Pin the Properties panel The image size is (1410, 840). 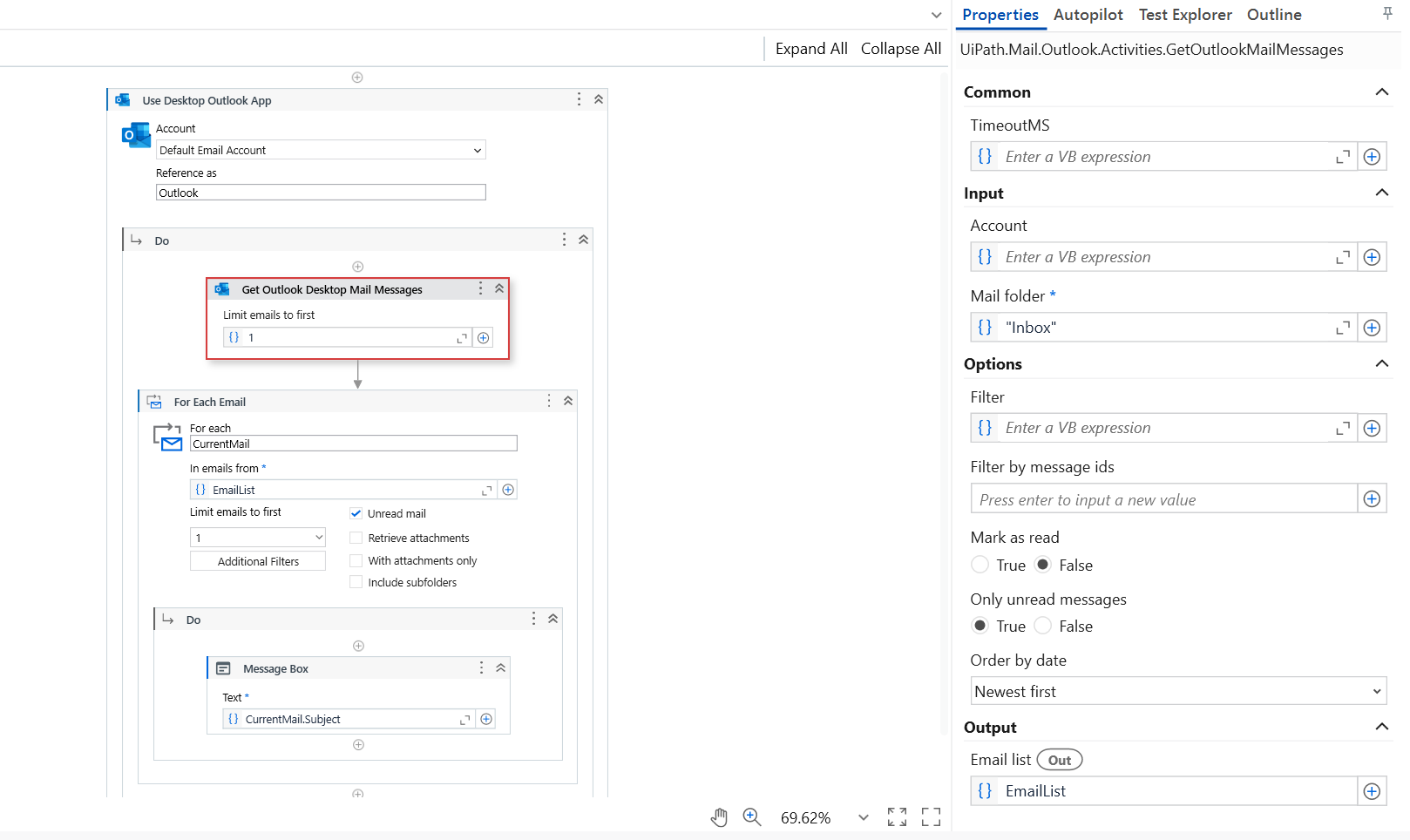[1387, 13]
